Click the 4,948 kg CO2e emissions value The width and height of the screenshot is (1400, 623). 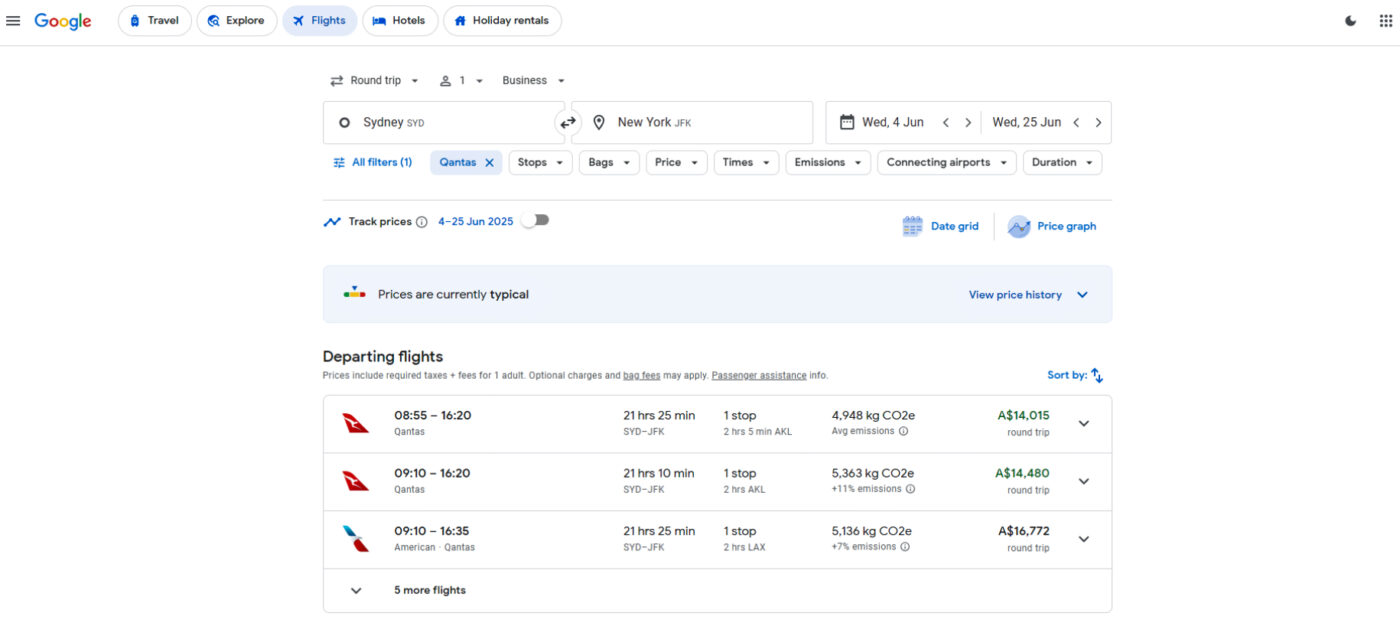coord(873,416)
